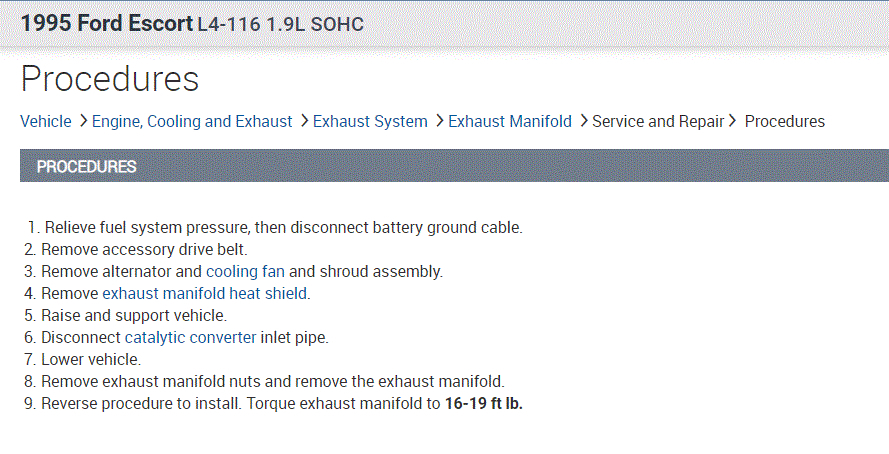
Task: Select the final Procedures breadcrumb item
Action: coord(785,121)
